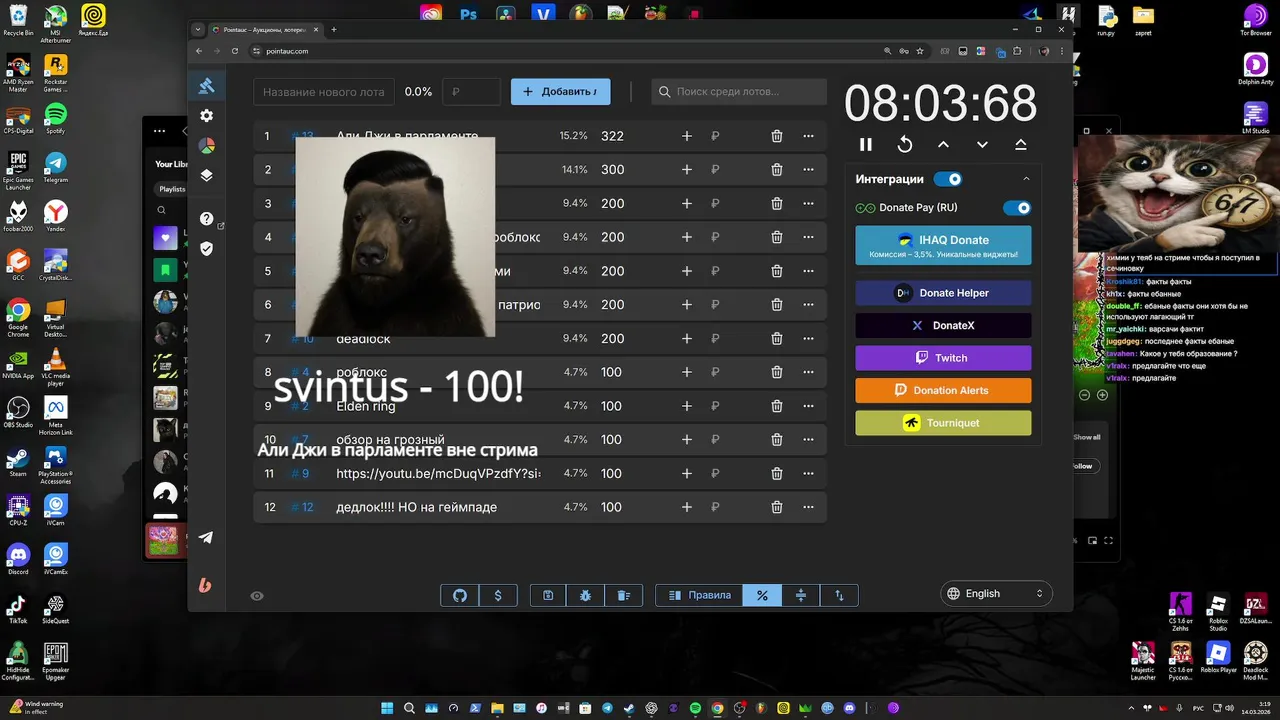Open more options for обзор на грозный lot
Viewport: 1280px width, 720px height.
808,439
